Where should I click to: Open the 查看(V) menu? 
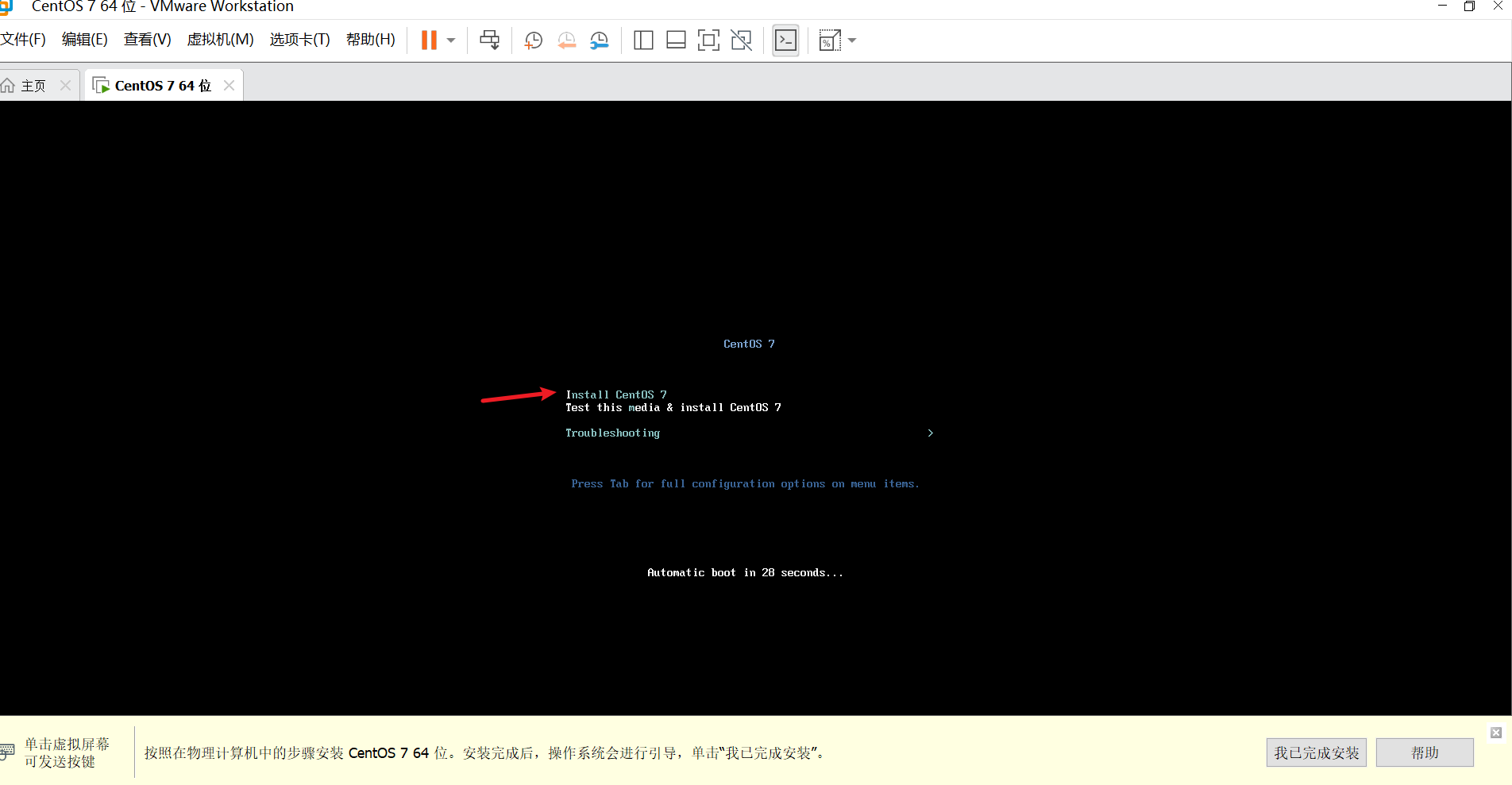148,40
